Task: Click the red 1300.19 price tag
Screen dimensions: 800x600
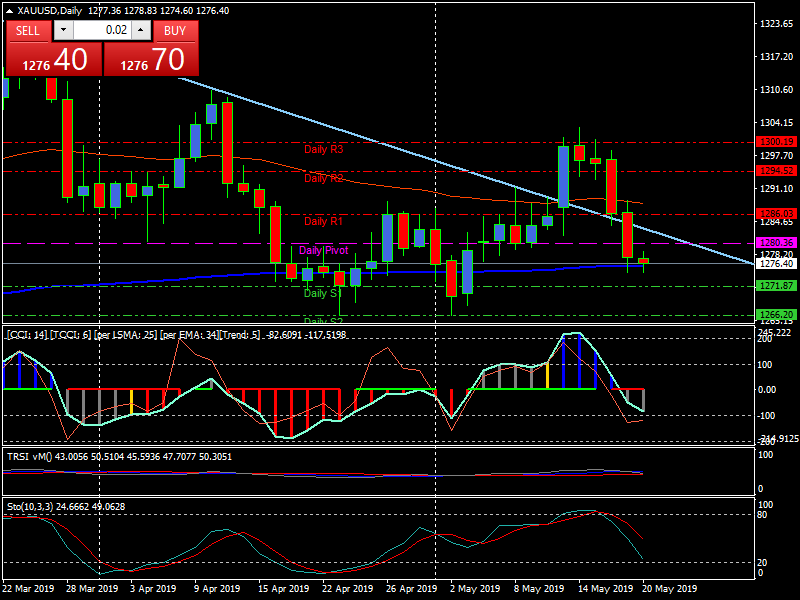Action: tap(775, 142)
